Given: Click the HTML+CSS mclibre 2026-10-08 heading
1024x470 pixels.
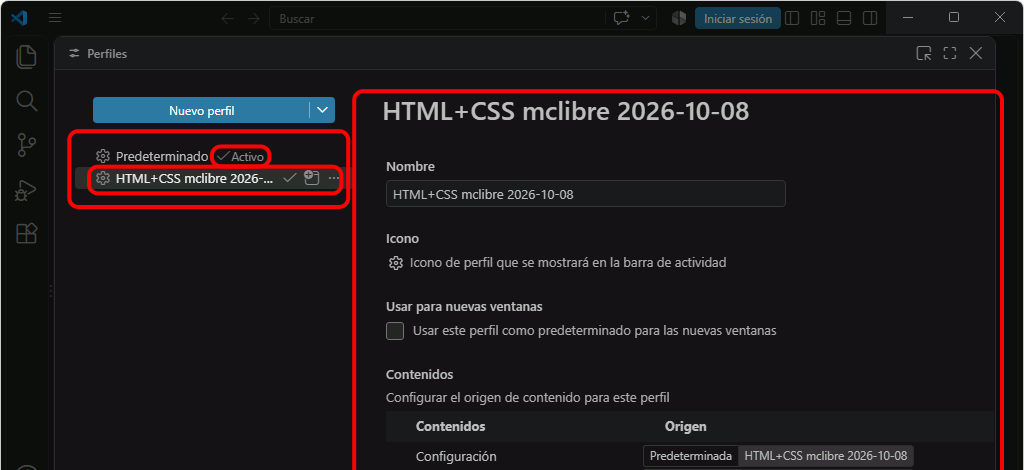Looking at the screenshot, I should click(566, 112).
